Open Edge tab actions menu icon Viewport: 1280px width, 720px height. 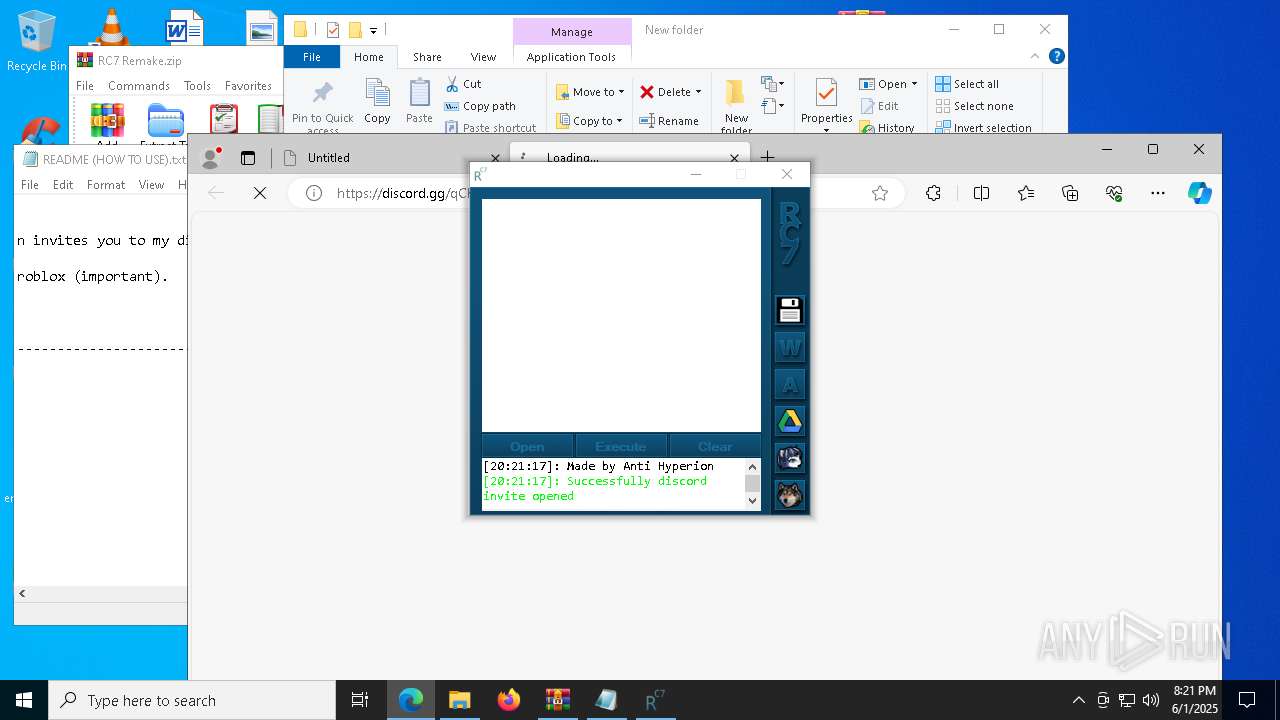tap(248, 157)
